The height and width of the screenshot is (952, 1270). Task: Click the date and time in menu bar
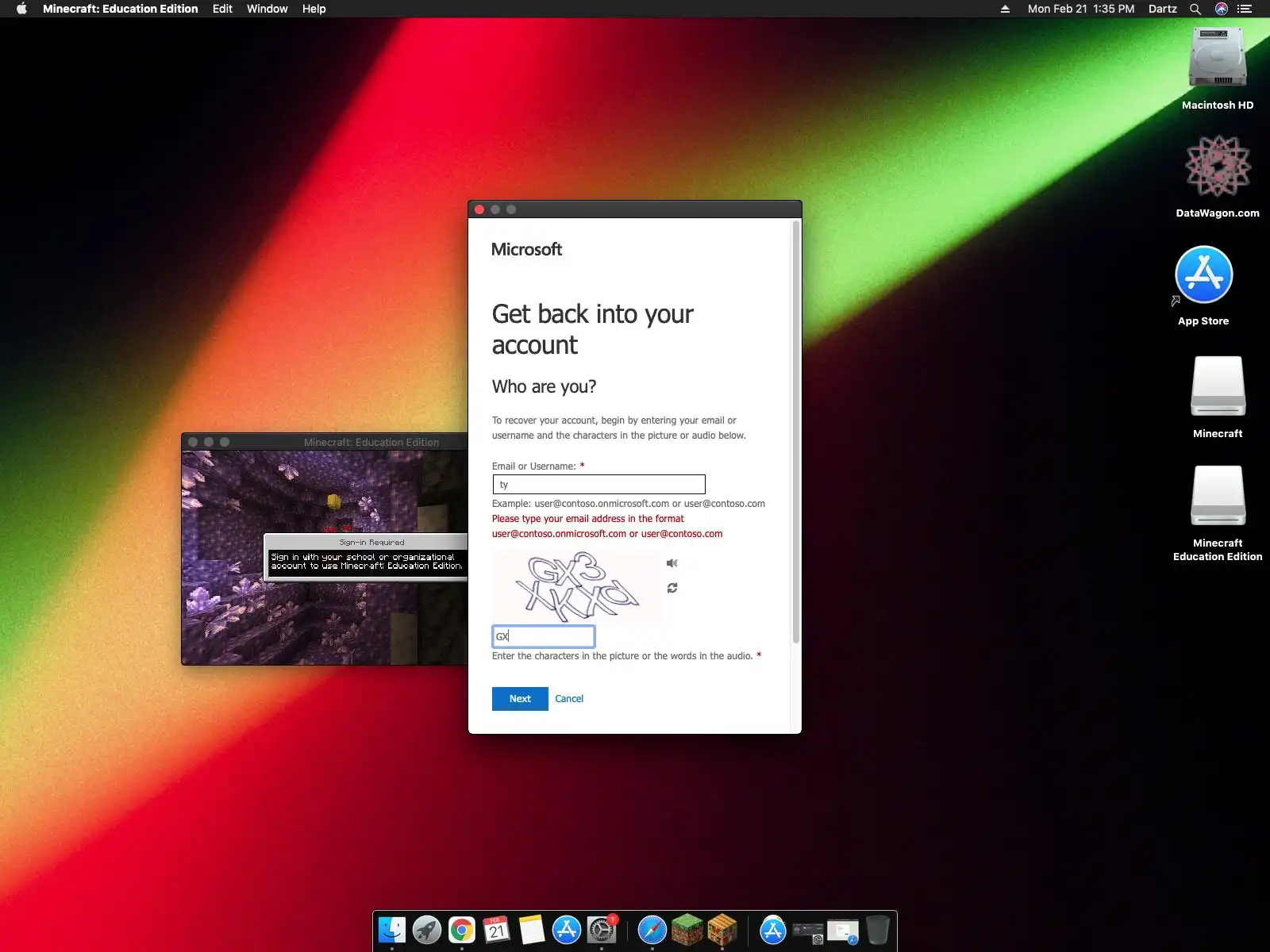click(x=1081, y=9)
